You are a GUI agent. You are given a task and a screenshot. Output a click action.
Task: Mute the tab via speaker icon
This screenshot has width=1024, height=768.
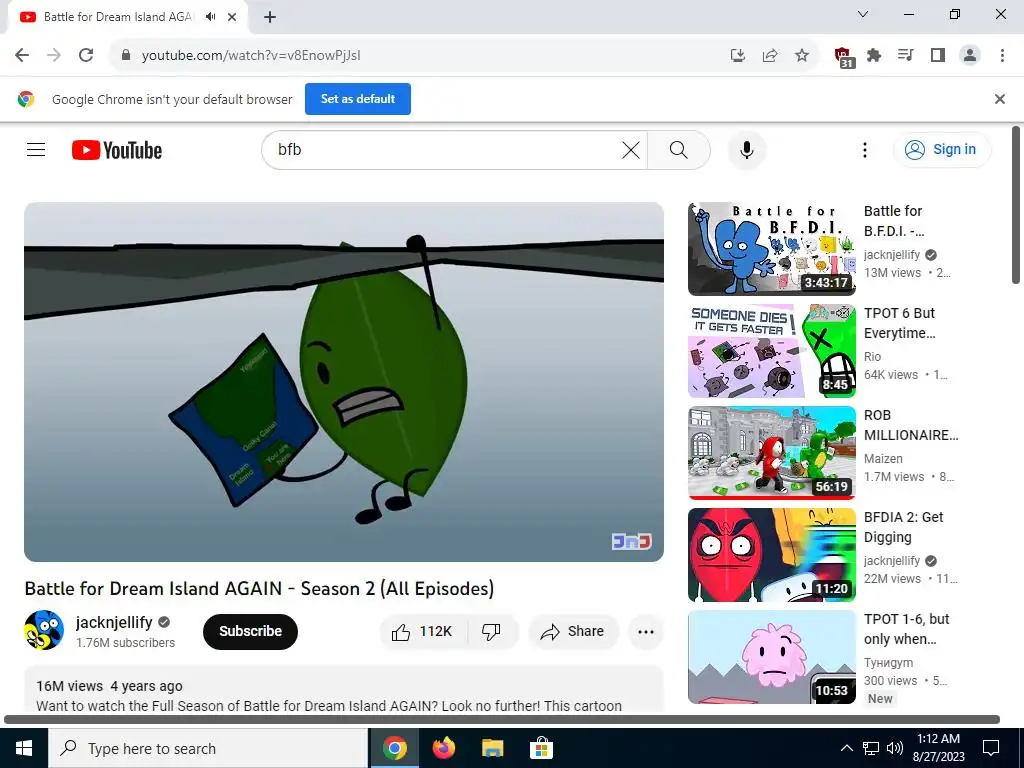coord(210,17)
